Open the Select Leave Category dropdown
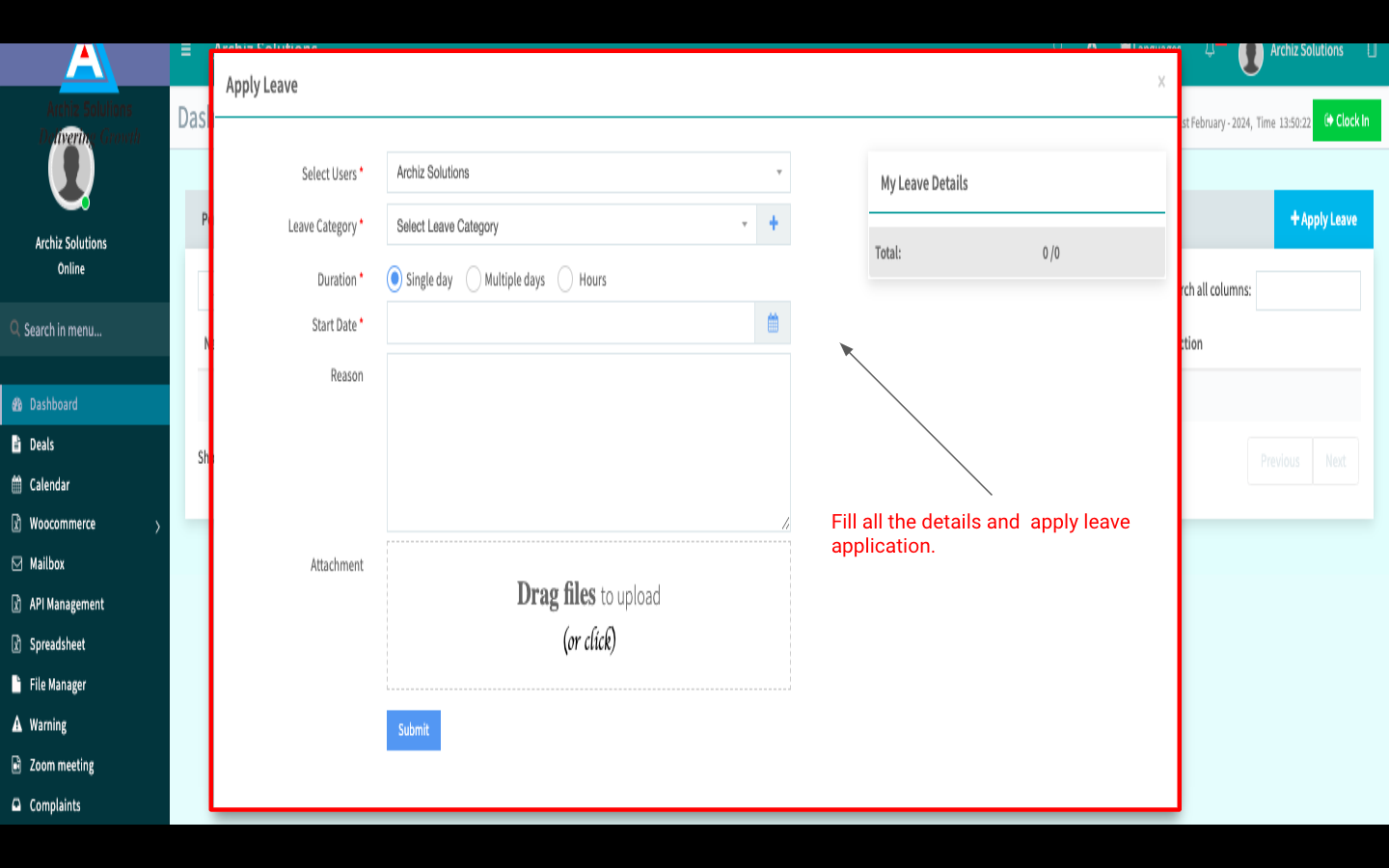The height and width of the screenshot is (868, 1389). pos(571,225)
